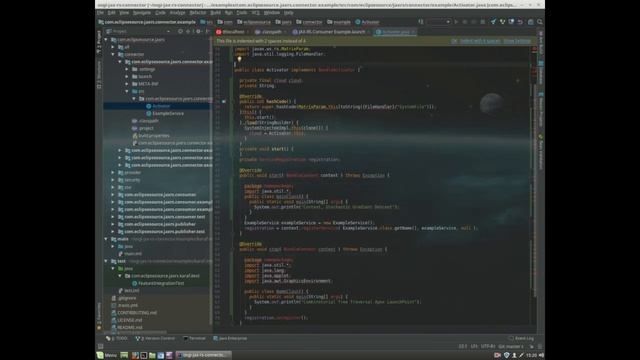Click the volume icon in system tray

tap(541, 355)
